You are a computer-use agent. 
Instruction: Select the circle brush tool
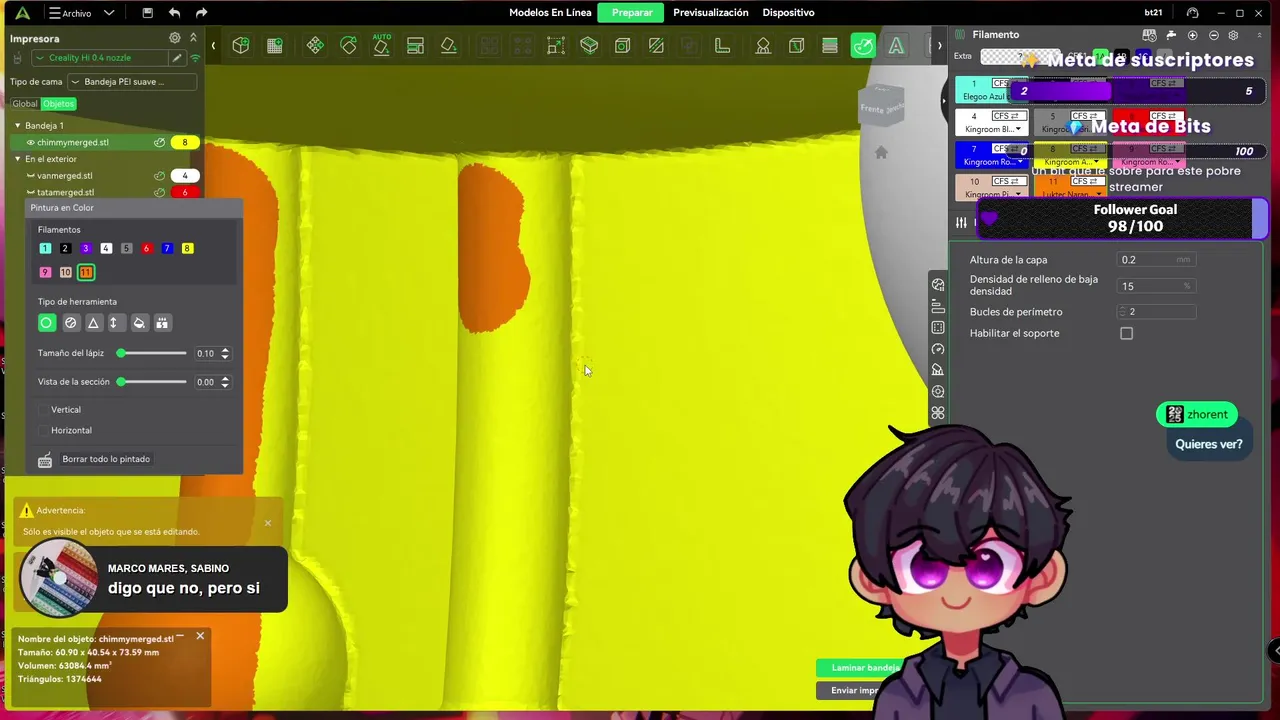(46, 323)
